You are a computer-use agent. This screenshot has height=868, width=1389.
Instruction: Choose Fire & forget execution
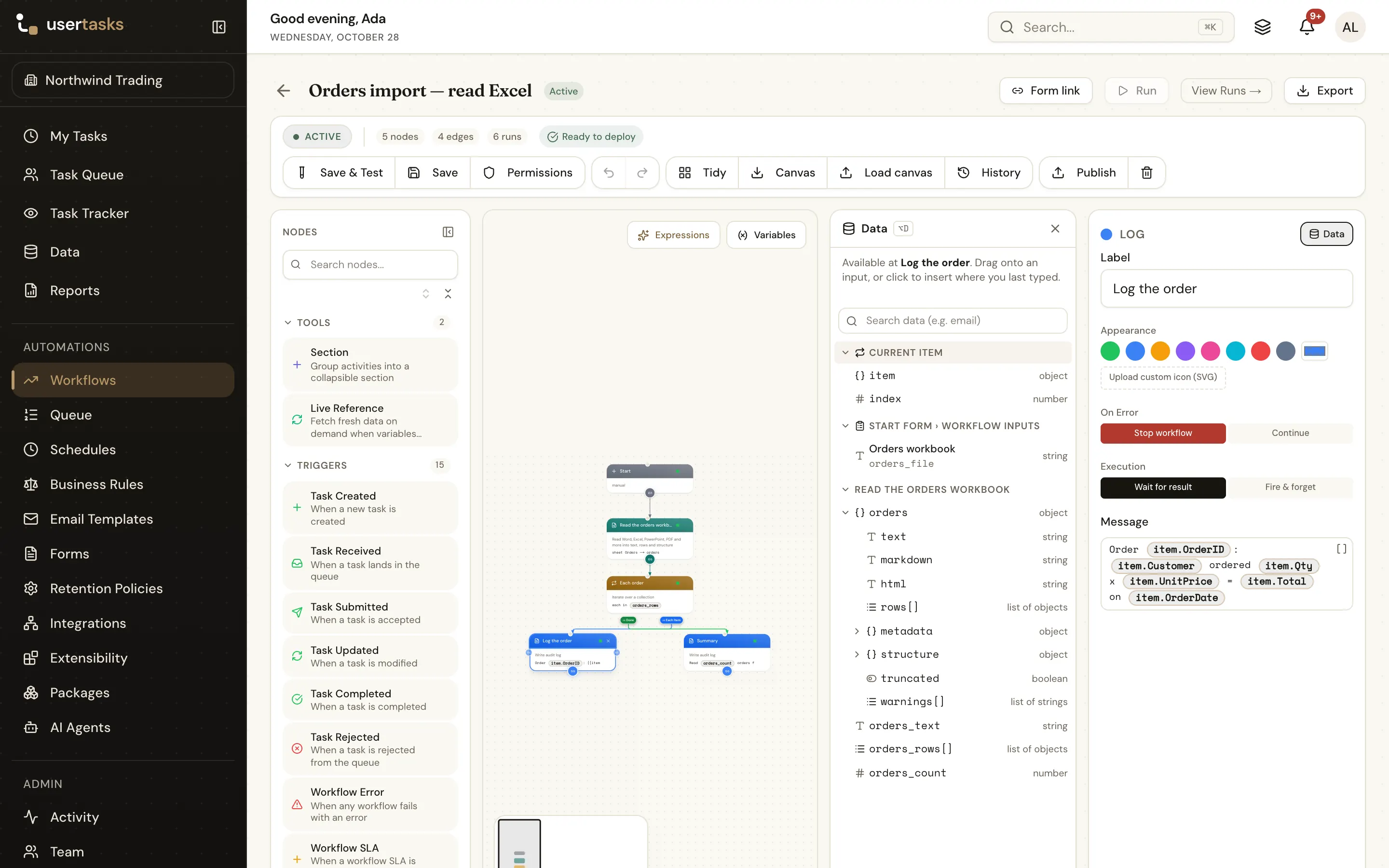click(x=1290, y=487)
